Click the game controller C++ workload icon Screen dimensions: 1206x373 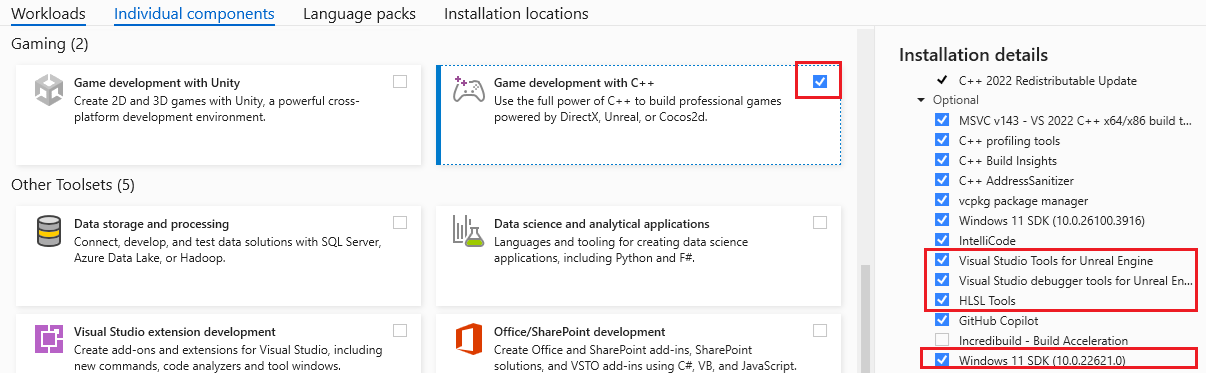click(469, 90)
